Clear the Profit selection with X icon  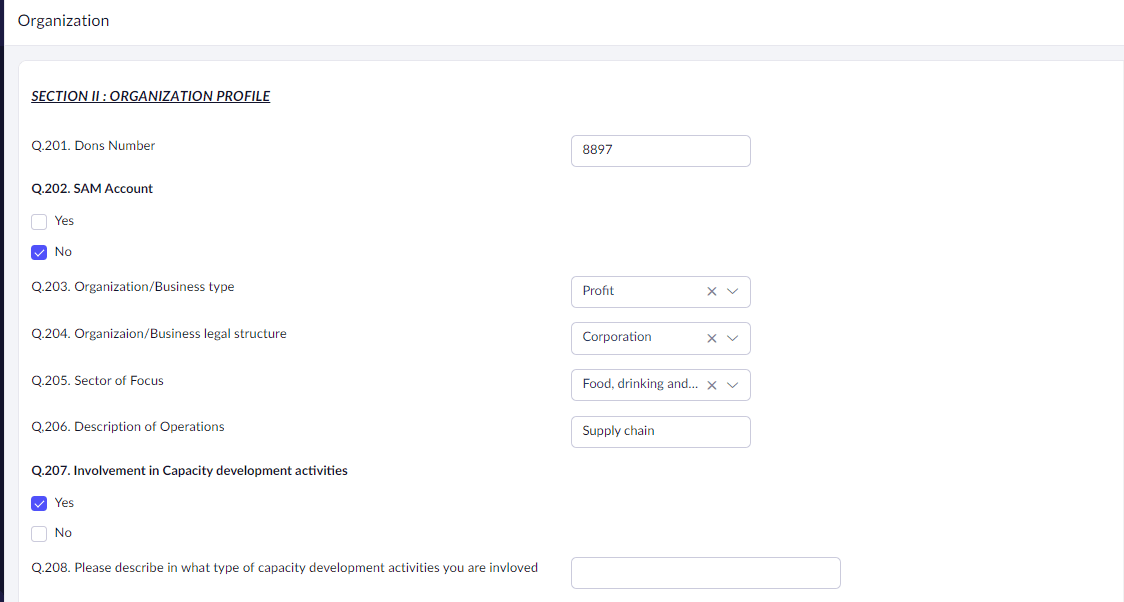pos(712,292)
